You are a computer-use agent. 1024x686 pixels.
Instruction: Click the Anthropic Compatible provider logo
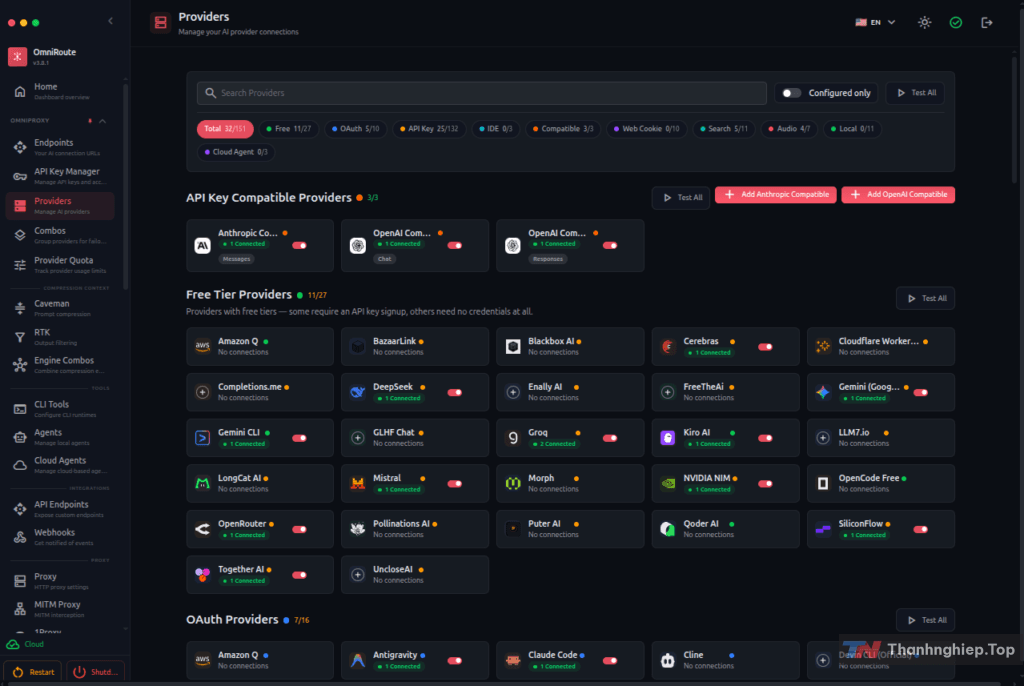click(x=202, y=246)
